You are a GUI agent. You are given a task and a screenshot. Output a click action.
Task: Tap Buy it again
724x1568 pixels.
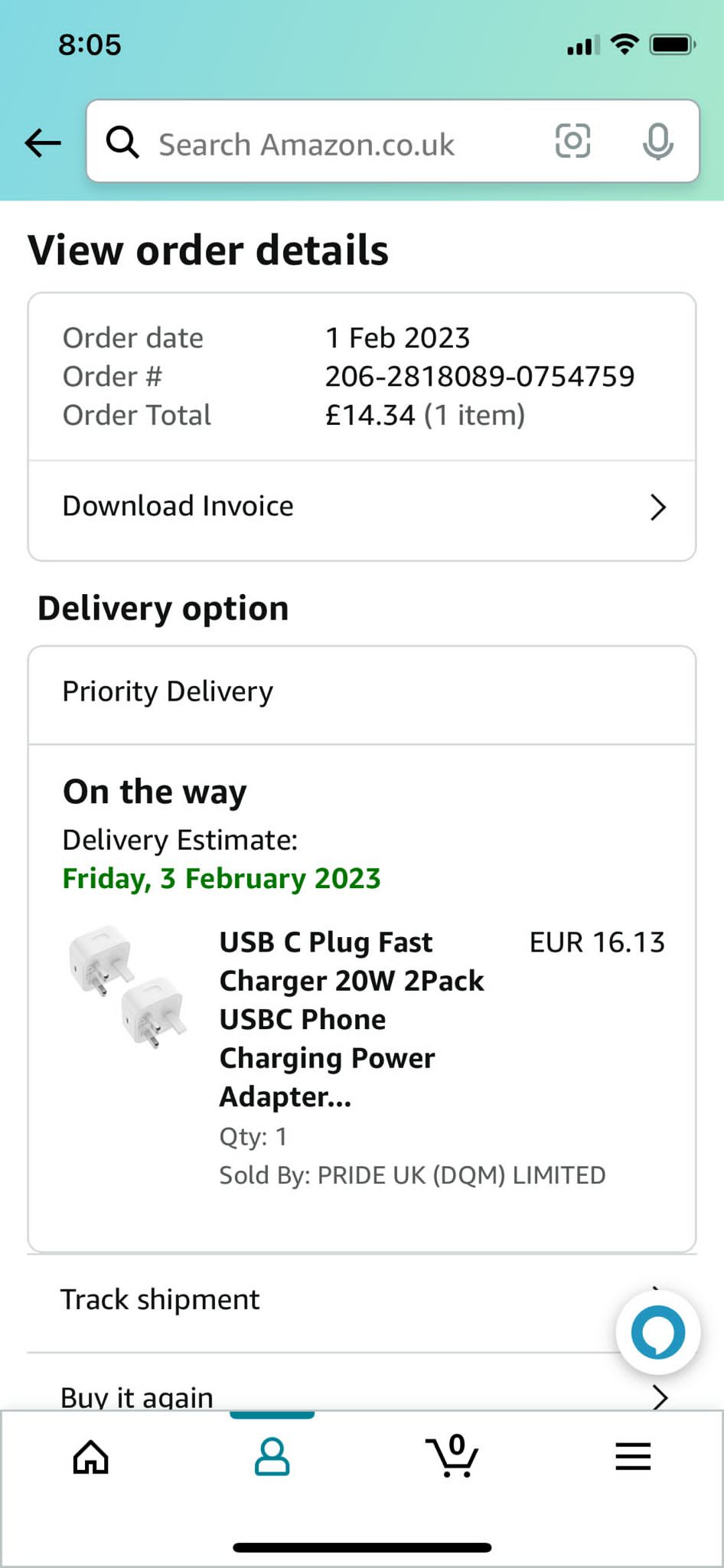(138, 1396)
